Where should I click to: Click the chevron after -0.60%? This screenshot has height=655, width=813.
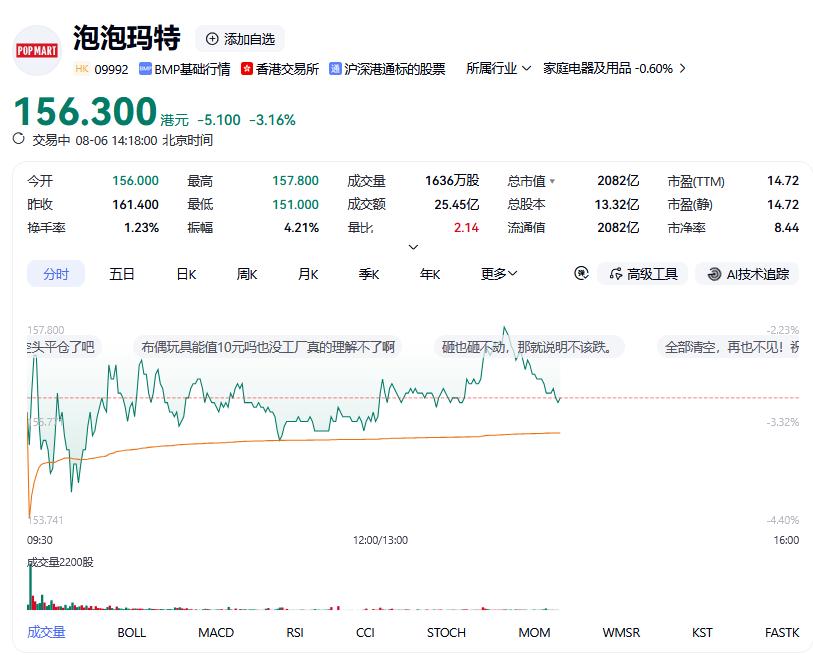tap(682, 68)
